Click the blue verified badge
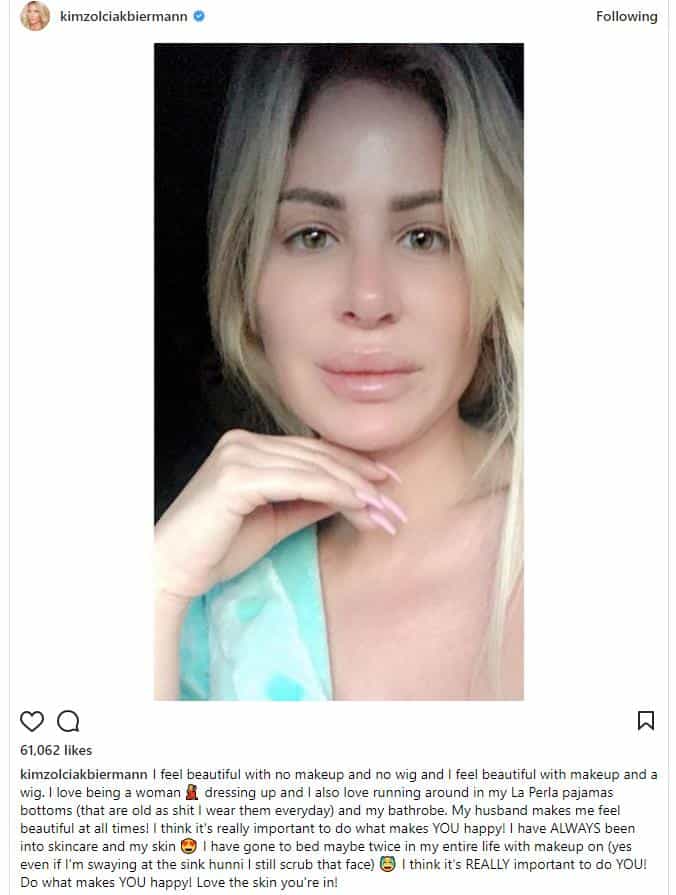Image resolution: width=676 pixels, height=895 pixels. 199,17
